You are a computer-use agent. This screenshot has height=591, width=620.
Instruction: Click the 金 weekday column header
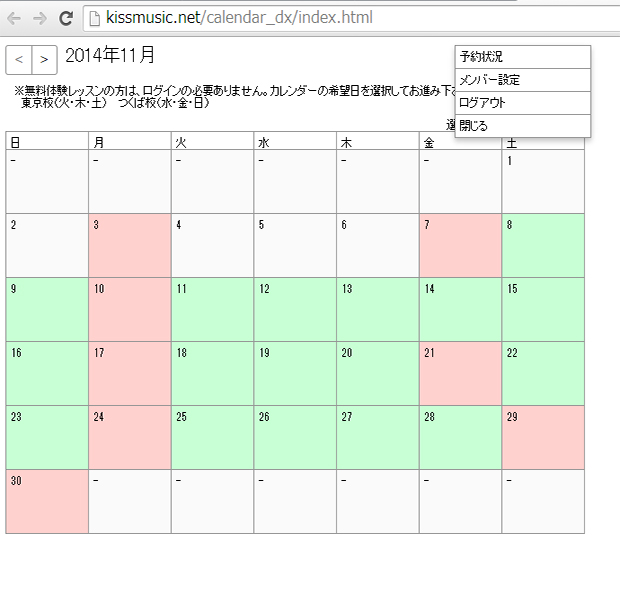pos(460,141)
